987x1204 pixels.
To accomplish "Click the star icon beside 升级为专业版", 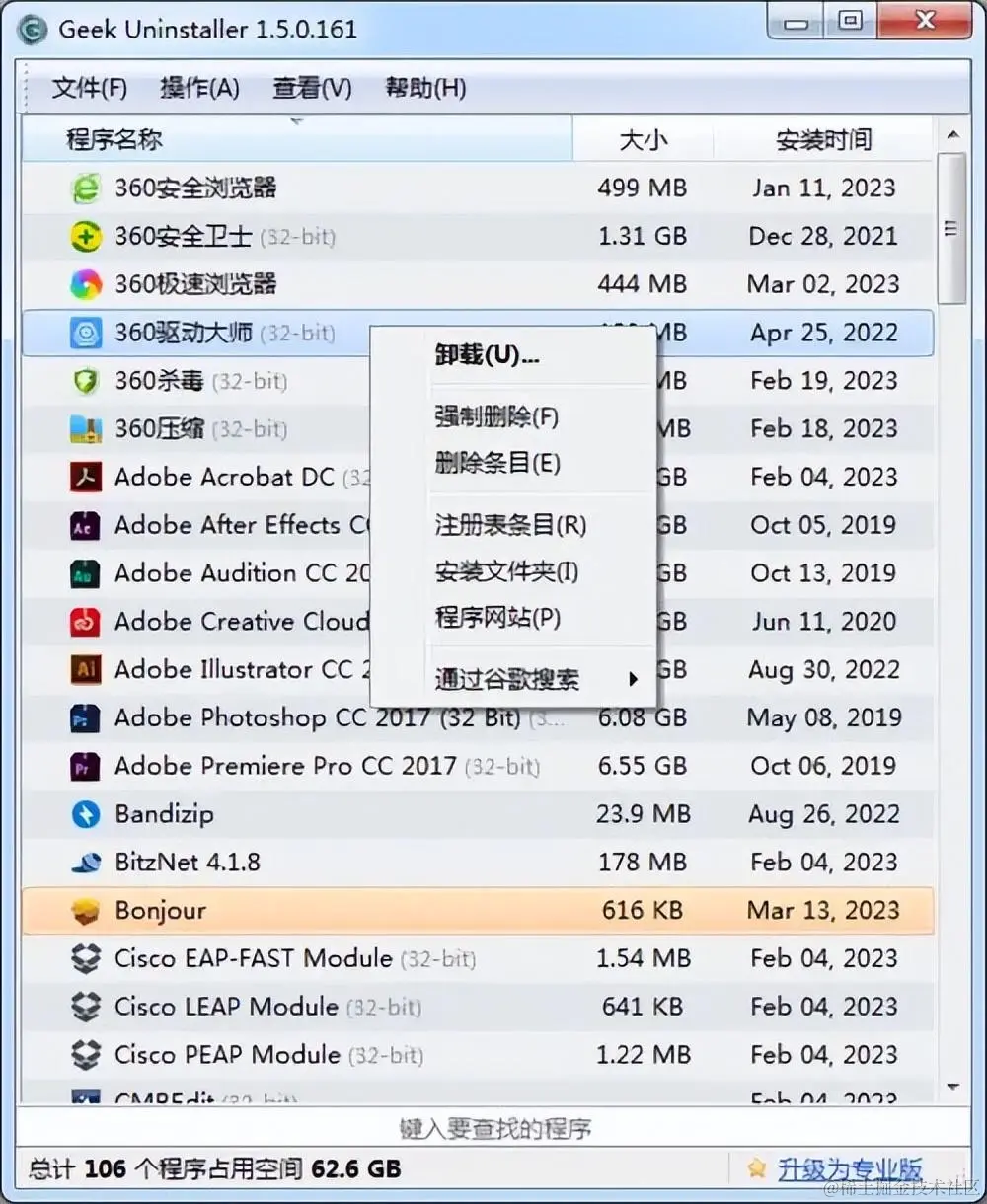I will [756, 1169].
